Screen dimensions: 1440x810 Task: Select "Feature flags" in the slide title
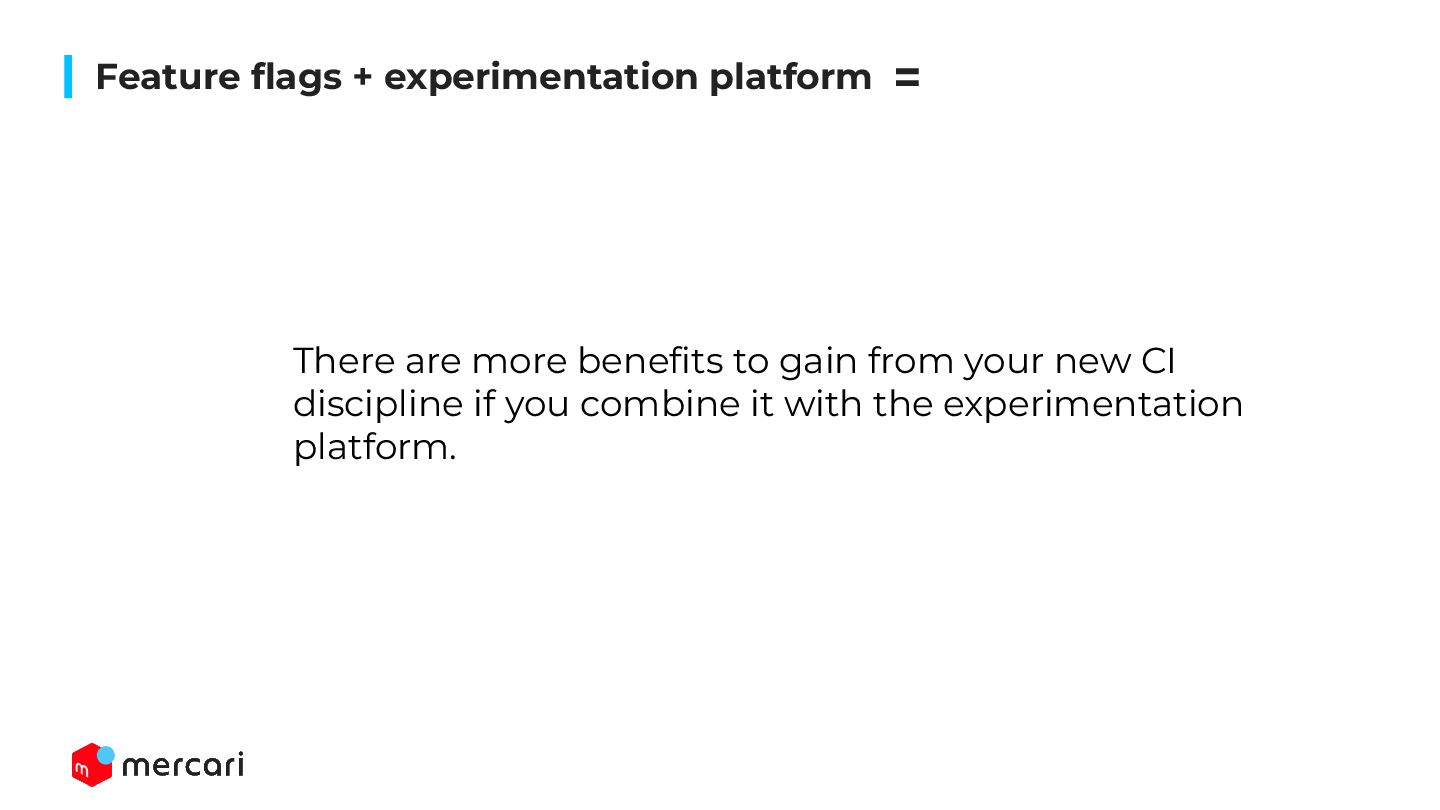pos(218,77)
